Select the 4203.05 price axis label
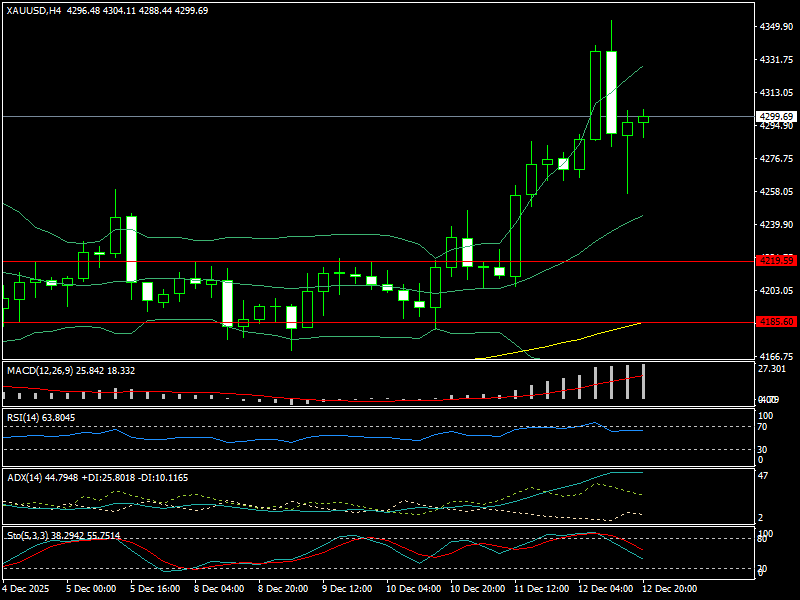The image size is (800, 600). click(x=777, y=291)
